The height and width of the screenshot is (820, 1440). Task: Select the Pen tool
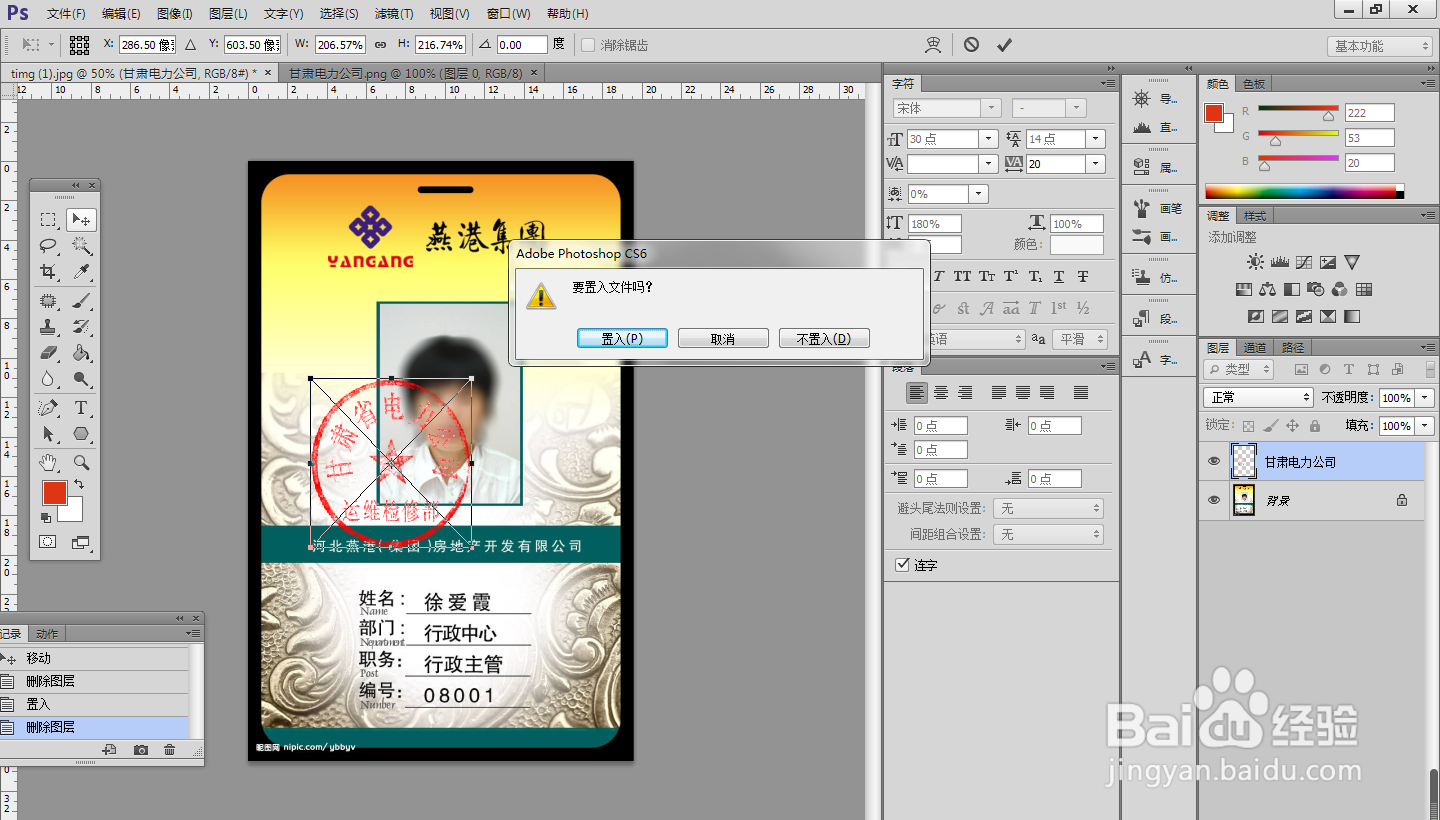pyautogui.click(x=48, y=408)
